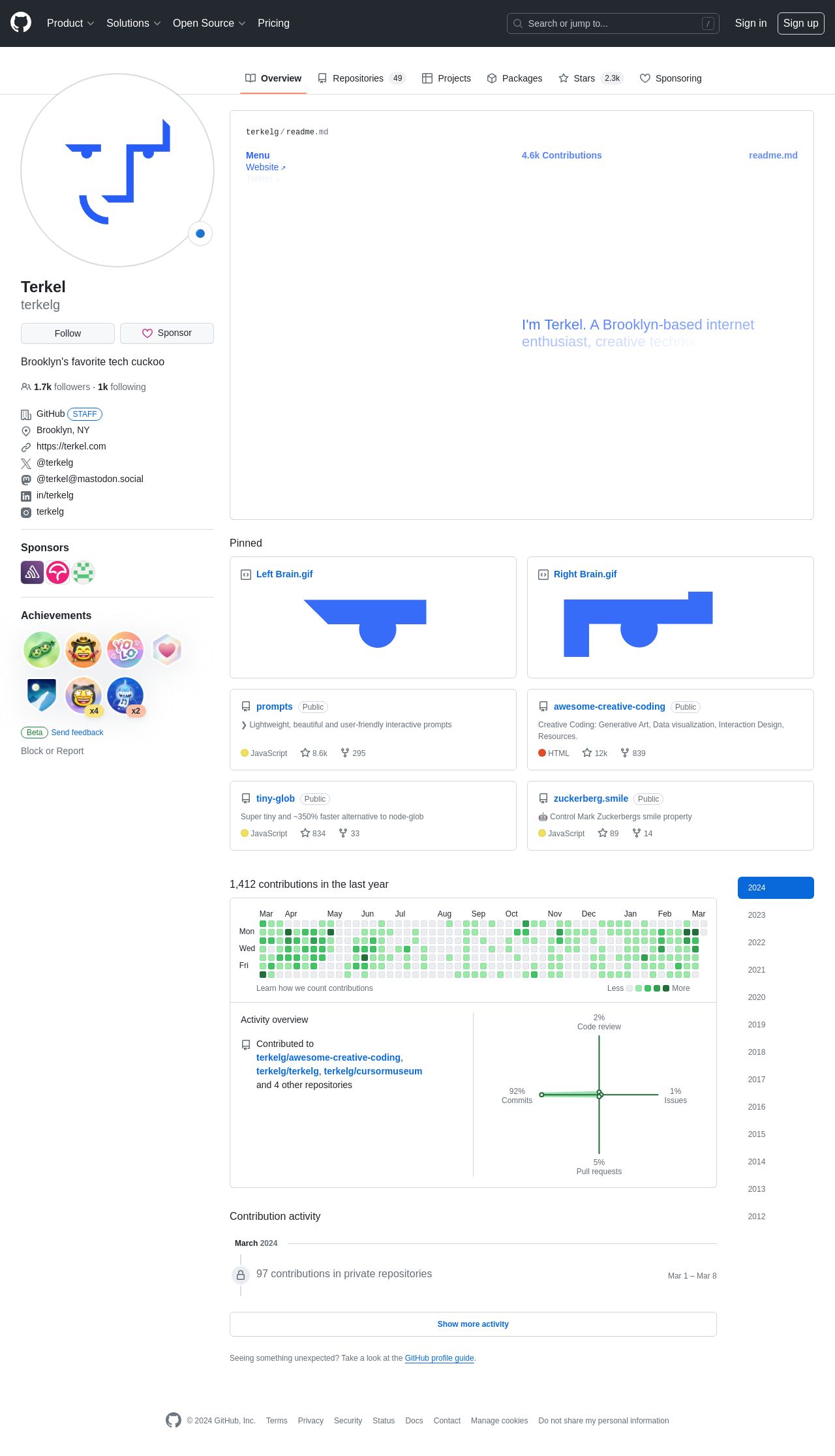835x1456 pixels.
Task: View the 834 stars of tiny-glob
Action: tap(313, 833)
